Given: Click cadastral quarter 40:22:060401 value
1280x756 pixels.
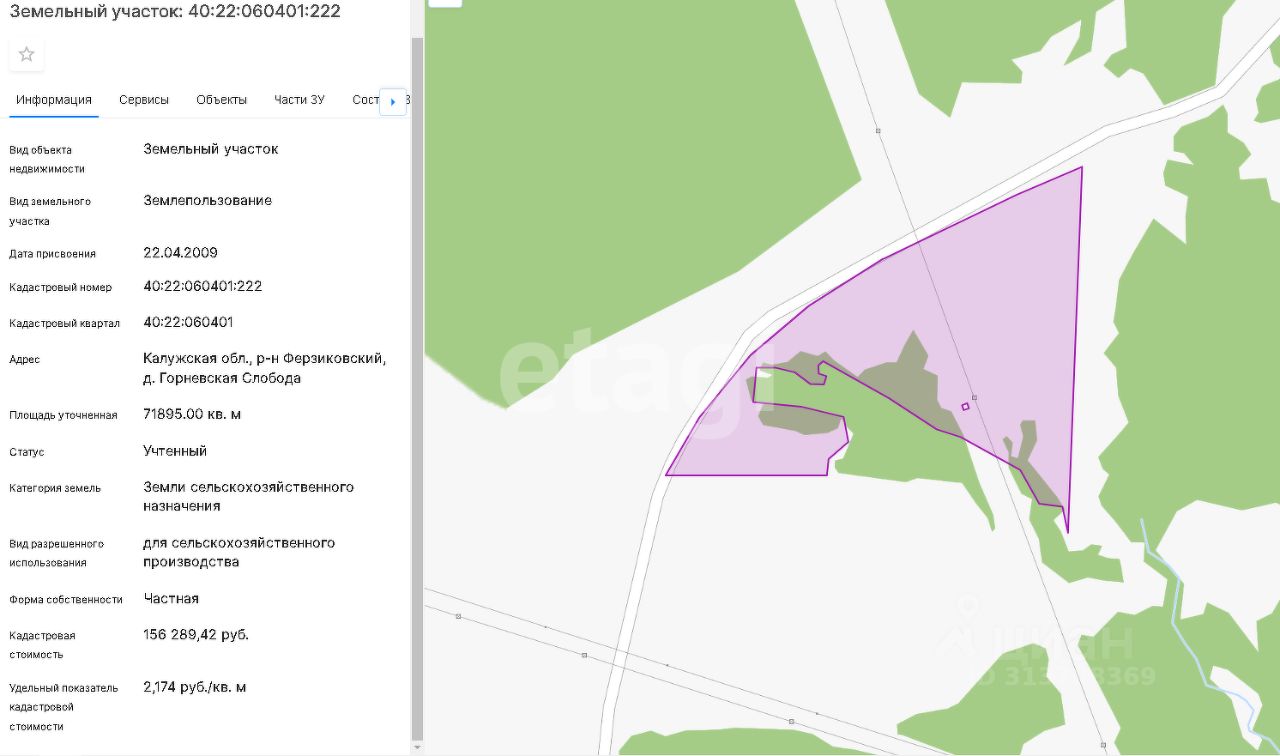Looking at the screenshot, I should coord(188,322).
